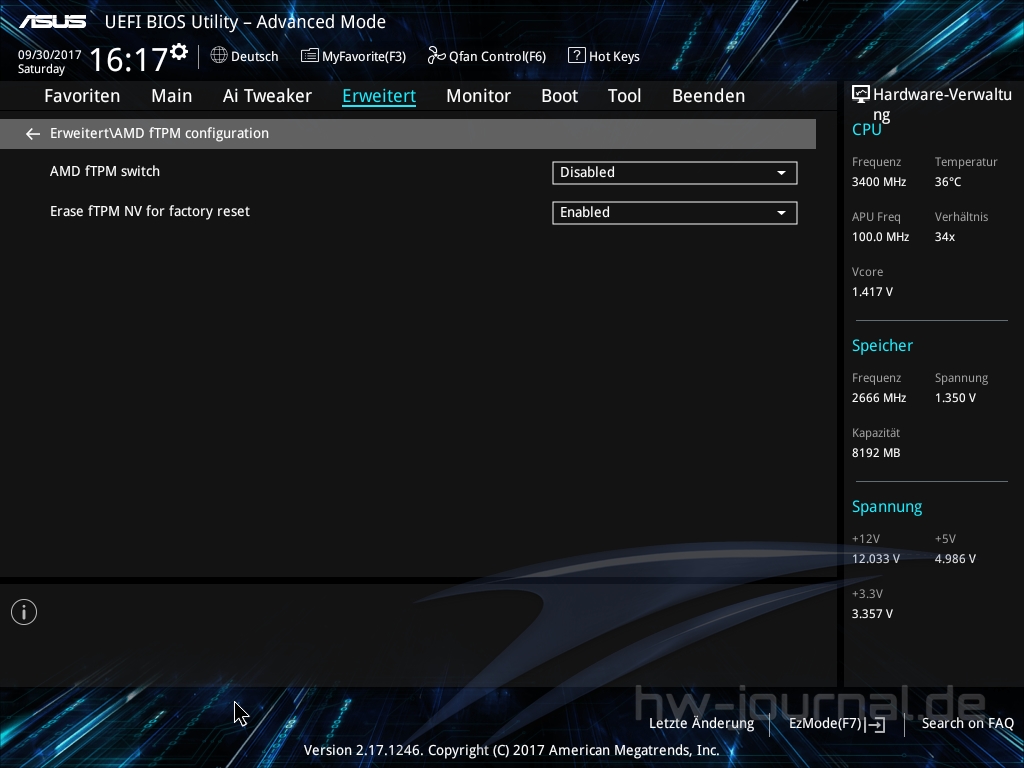The image size is (1024, 768).
Task: Click the Qfan Control fan icon
Action: coord(436,56)
